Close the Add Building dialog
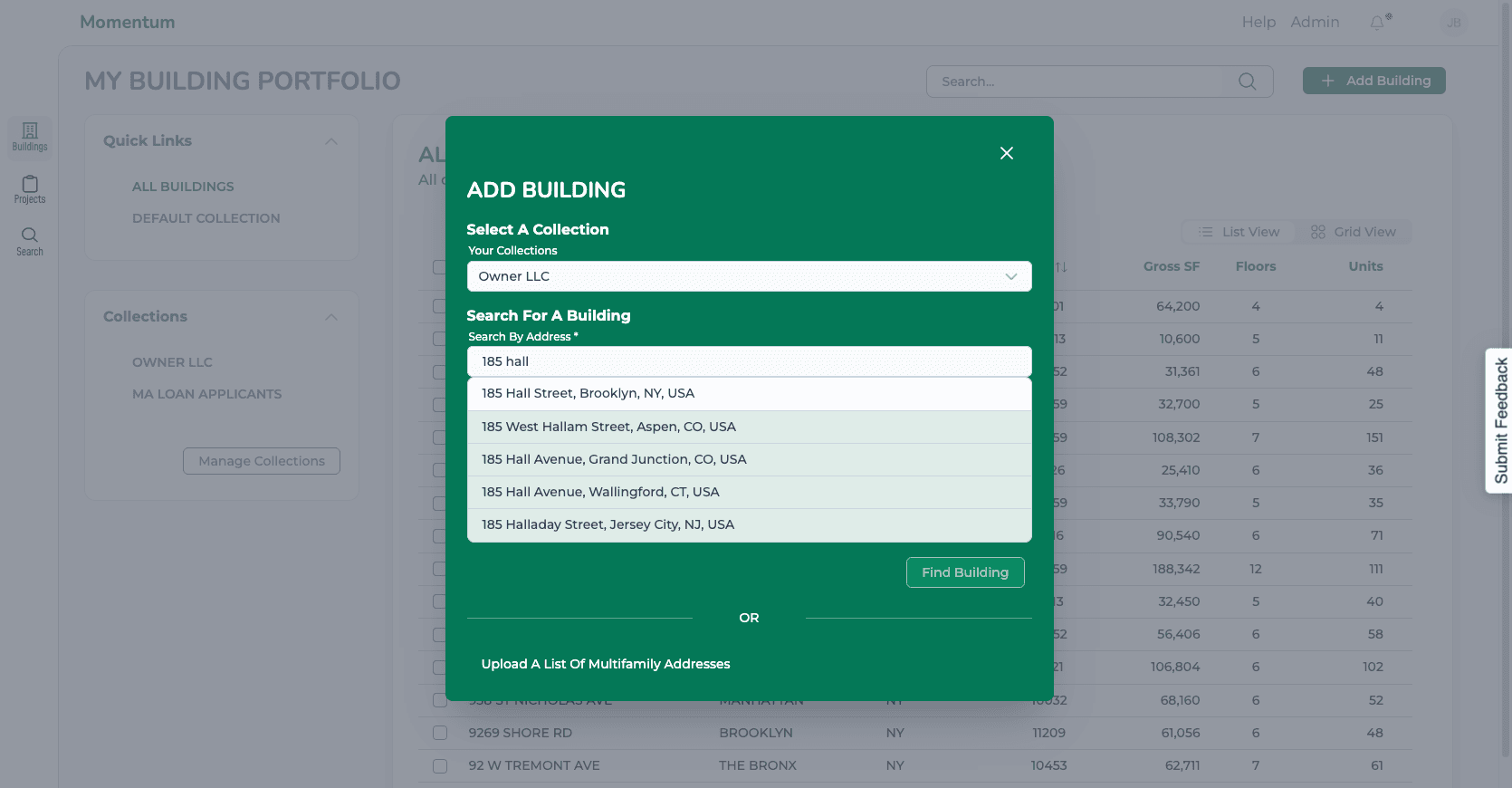 1007,153
